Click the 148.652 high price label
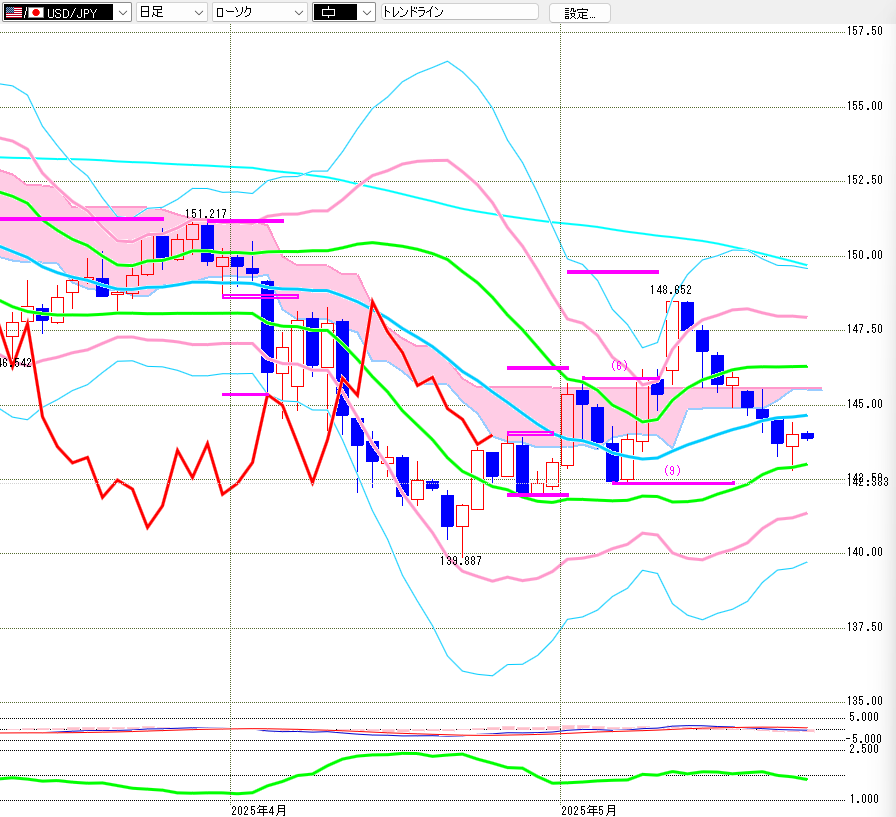This screenshot has width=896, height=817. tap(671, 290)
